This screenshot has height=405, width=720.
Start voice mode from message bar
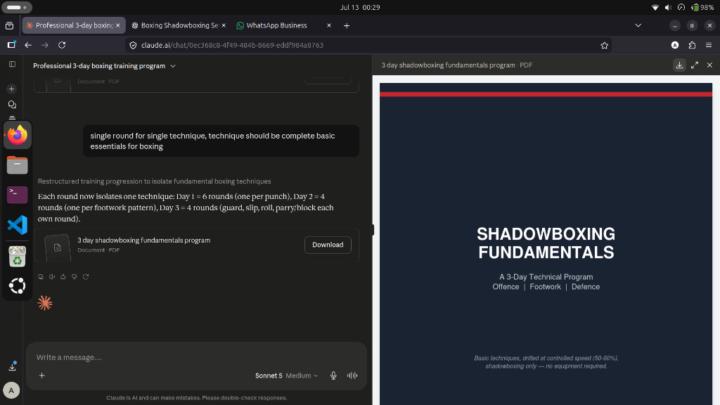(x=352, y=376)
